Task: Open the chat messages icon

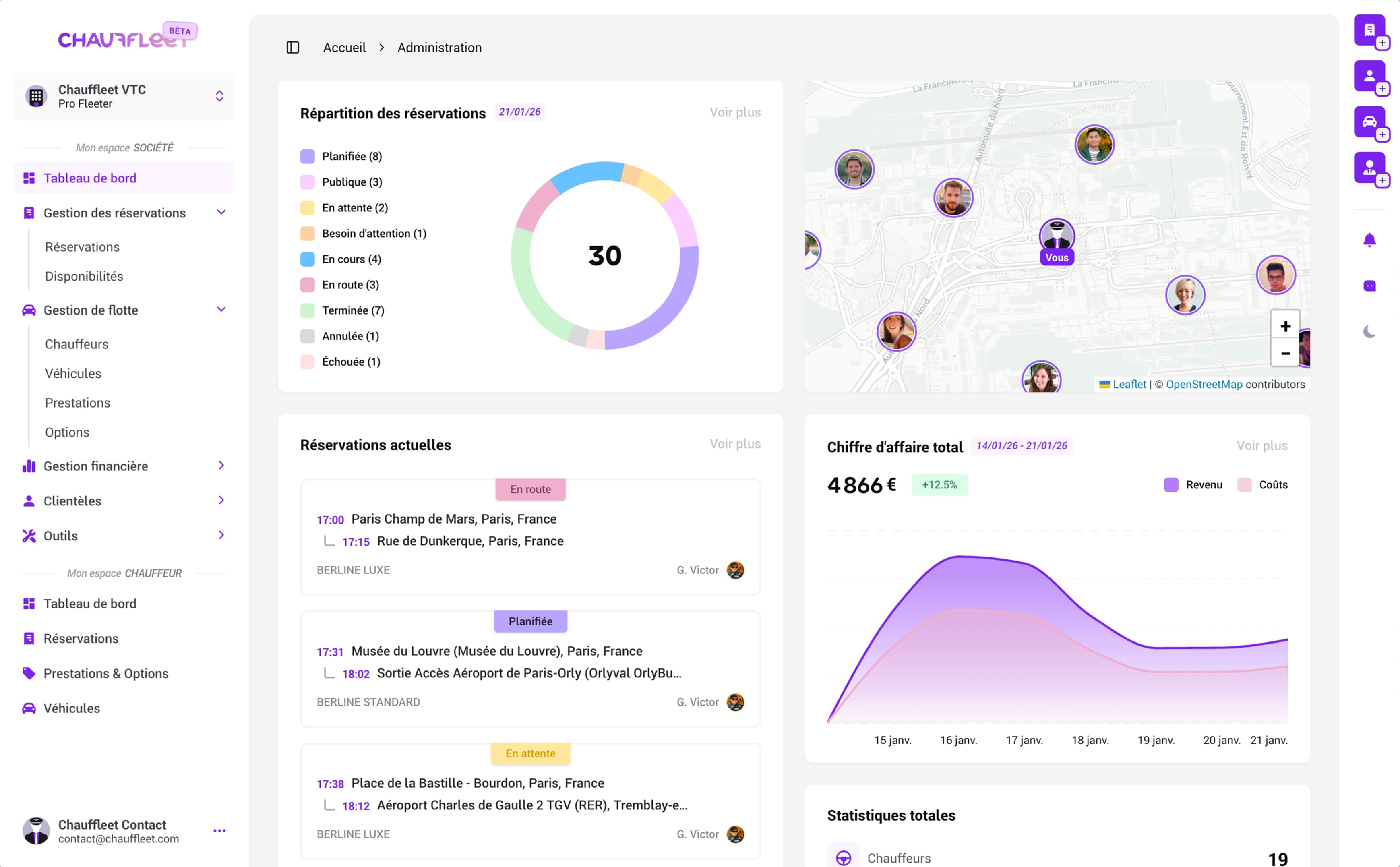Action: pos(1370,286)
